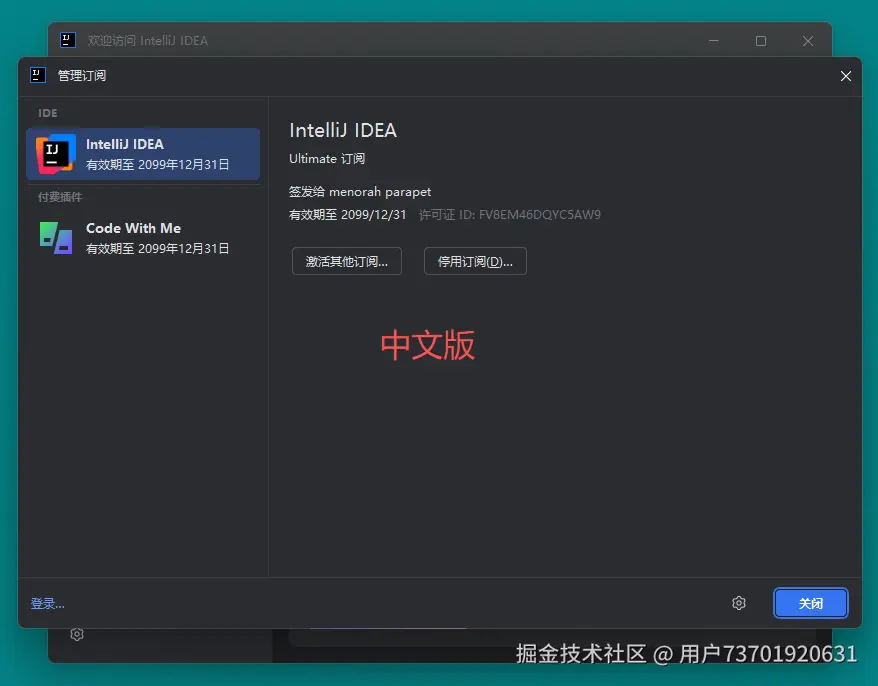Click IDE section header in sidebar
Image resolution: width=878 pixels, height=686 pixels.
pos(48,113)
